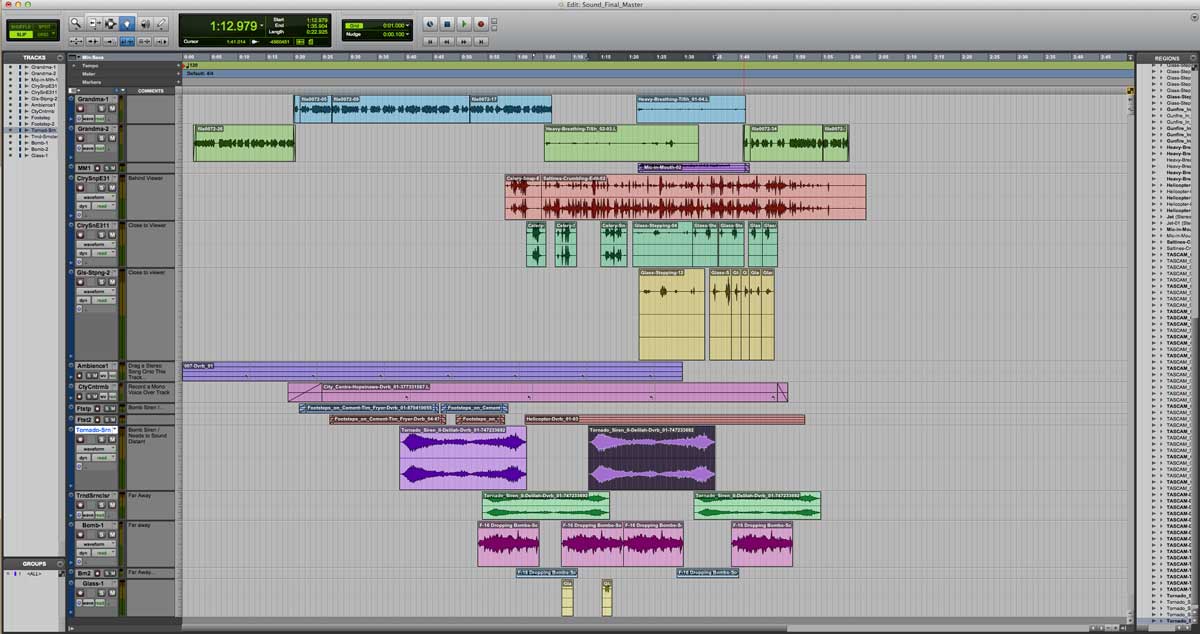The height and width of the screenshot is (634, 1200).
Task: Record-enable the Glass-1 track
Action: [x=80, y=593]
